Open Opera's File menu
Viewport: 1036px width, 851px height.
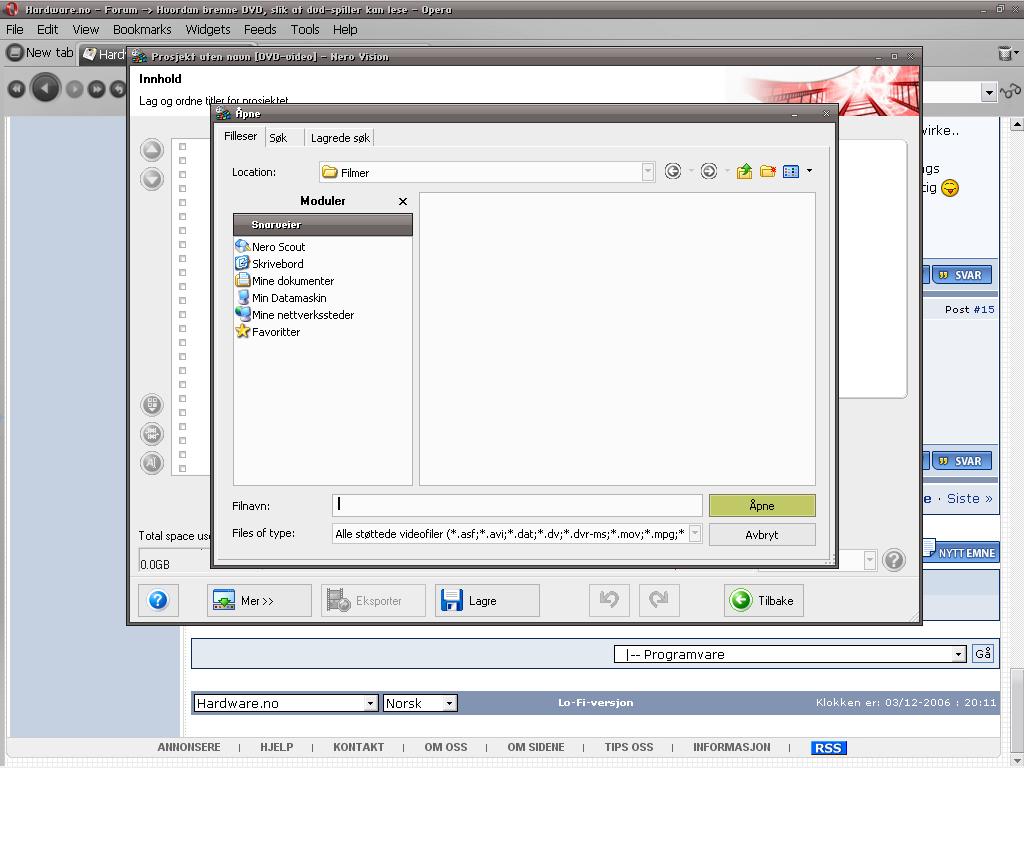(x=15, y=30)
